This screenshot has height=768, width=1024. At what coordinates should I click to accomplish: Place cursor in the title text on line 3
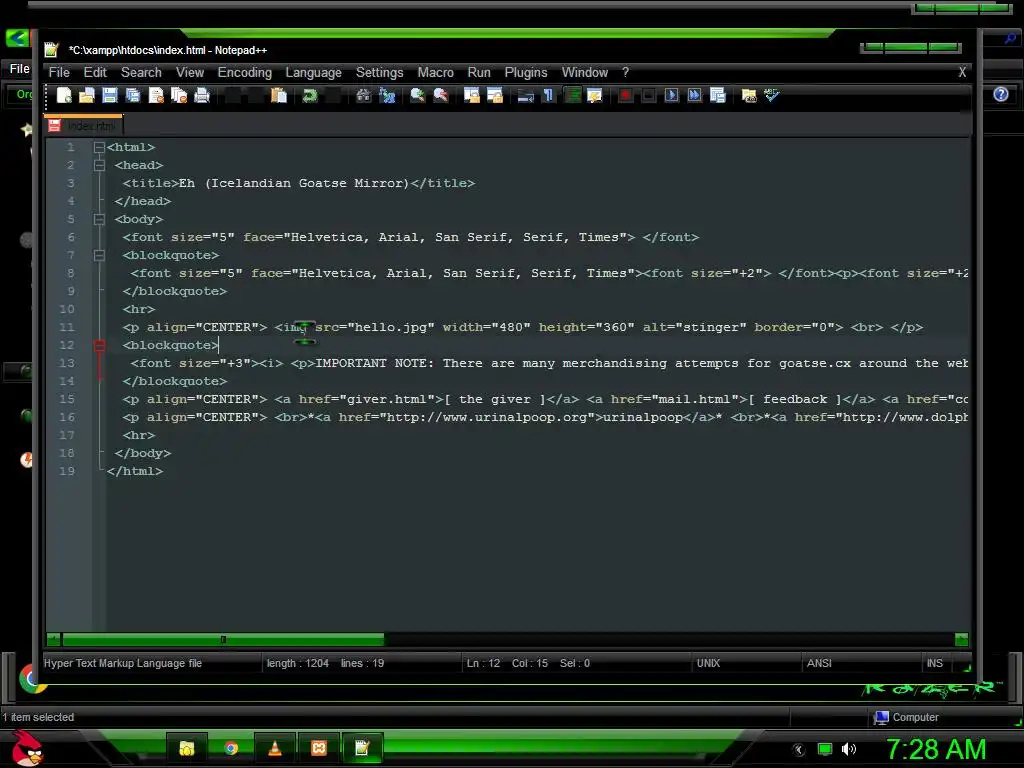(294, 184)
